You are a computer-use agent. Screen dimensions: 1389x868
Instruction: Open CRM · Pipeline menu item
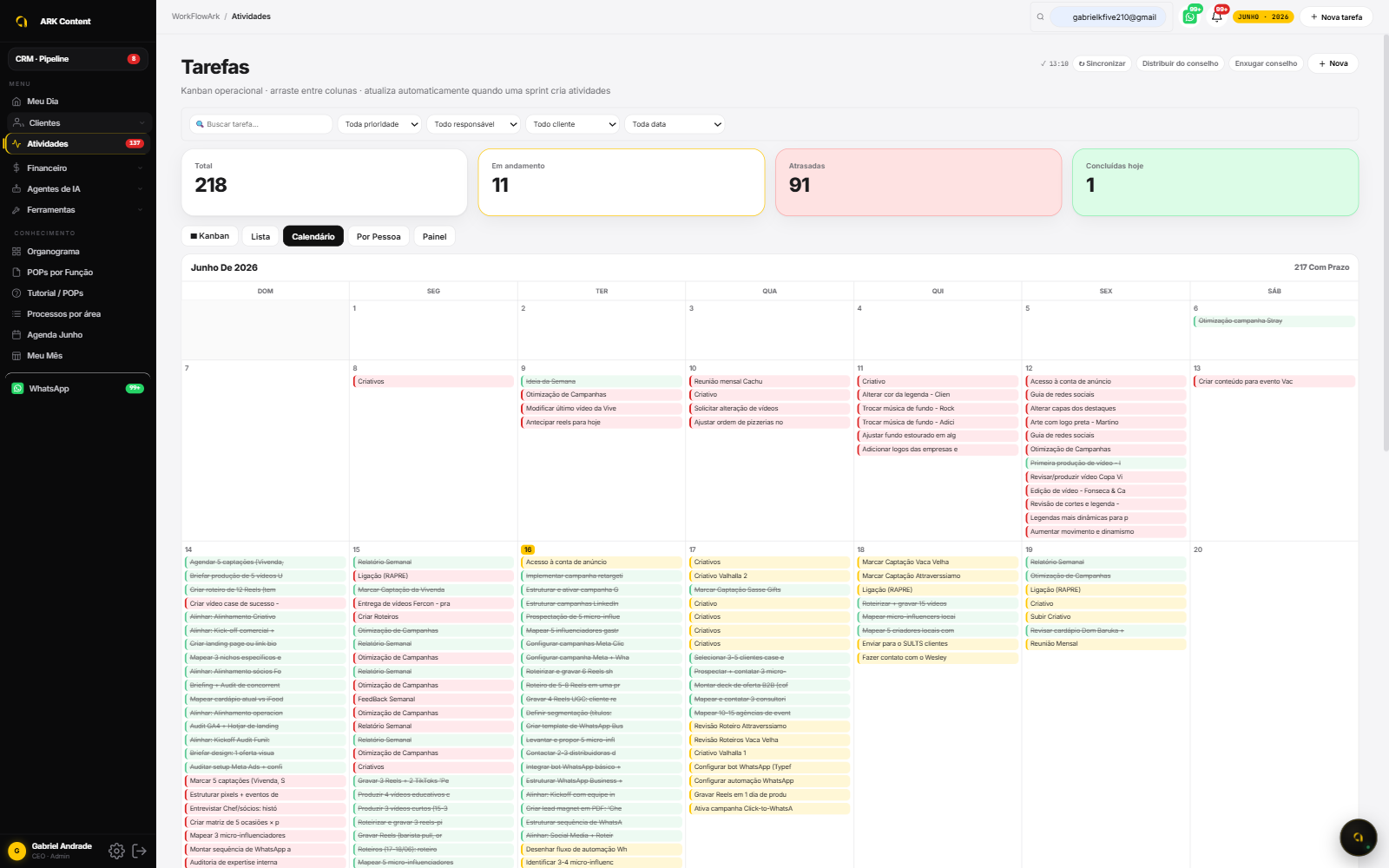coord(78,59)
